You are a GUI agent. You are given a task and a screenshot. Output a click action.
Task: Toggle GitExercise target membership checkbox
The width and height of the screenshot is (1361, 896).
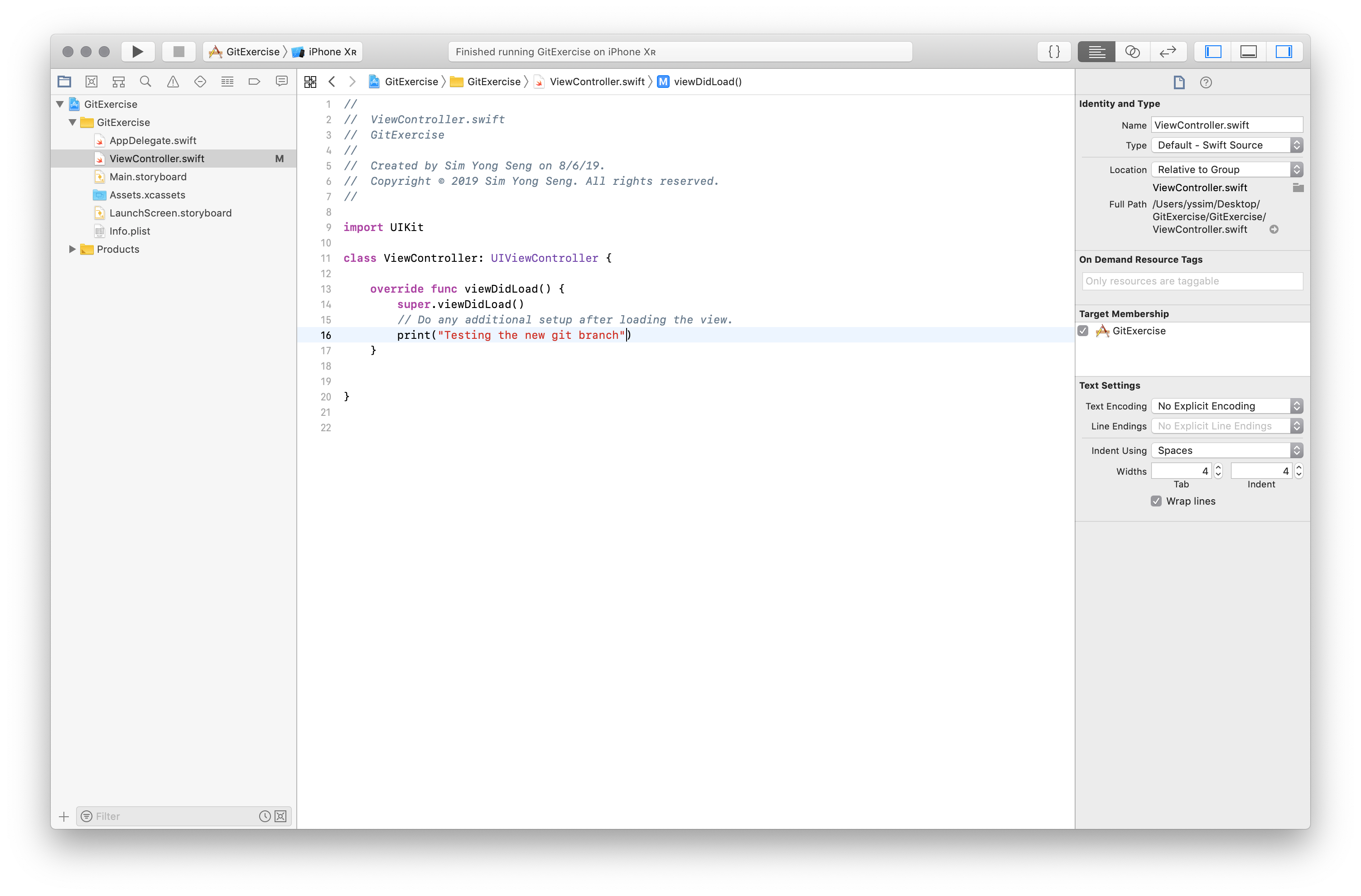1083,331
